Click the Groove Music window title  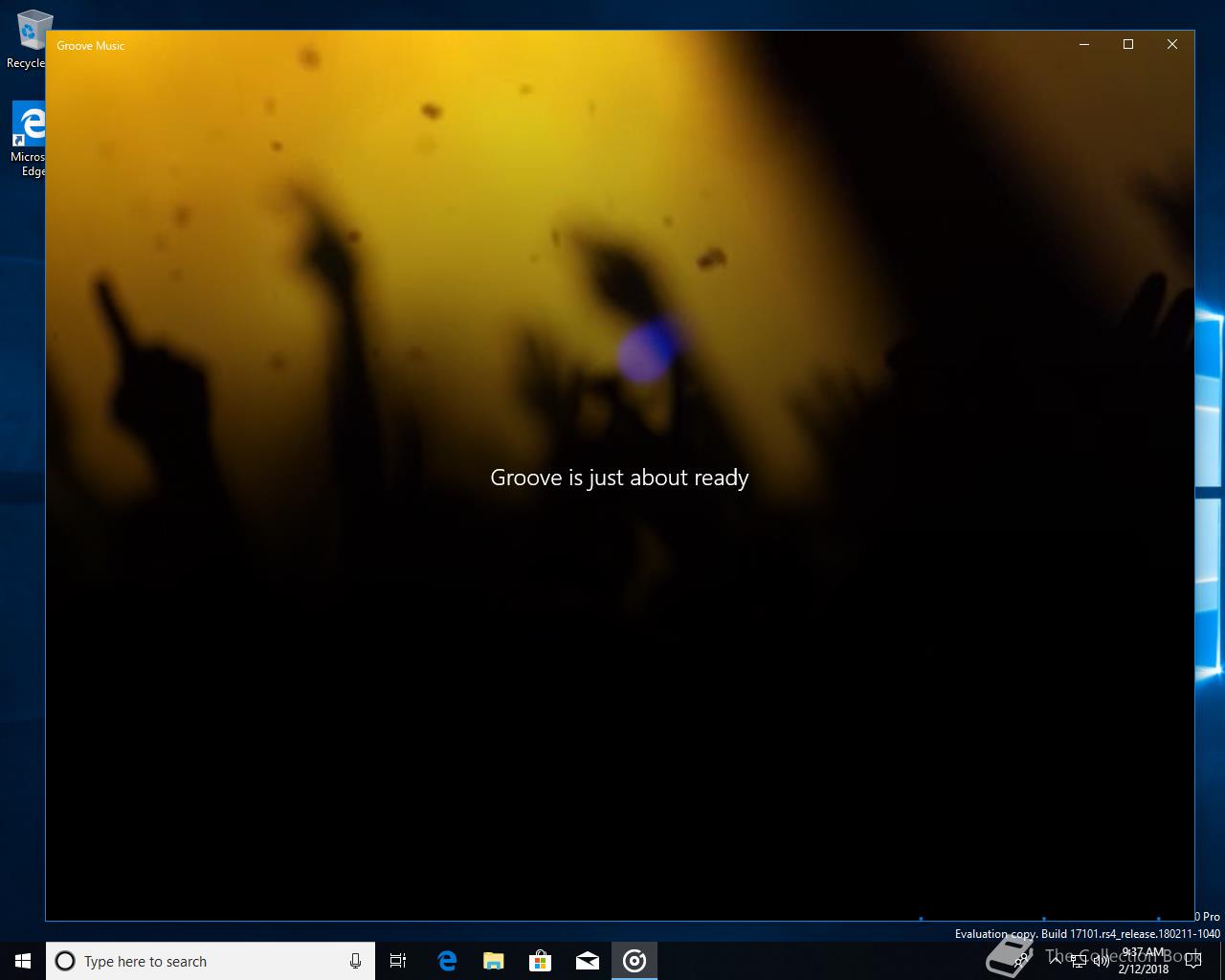(x=91, y=45)
